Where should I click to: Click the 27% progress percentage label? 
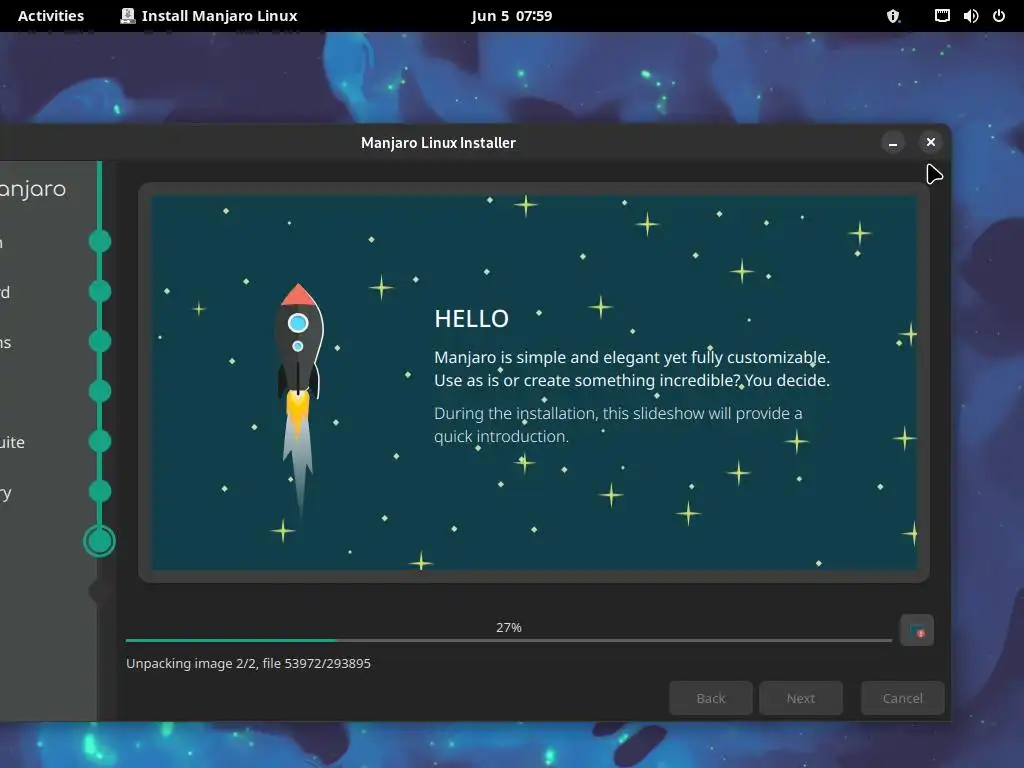(509, 627)
